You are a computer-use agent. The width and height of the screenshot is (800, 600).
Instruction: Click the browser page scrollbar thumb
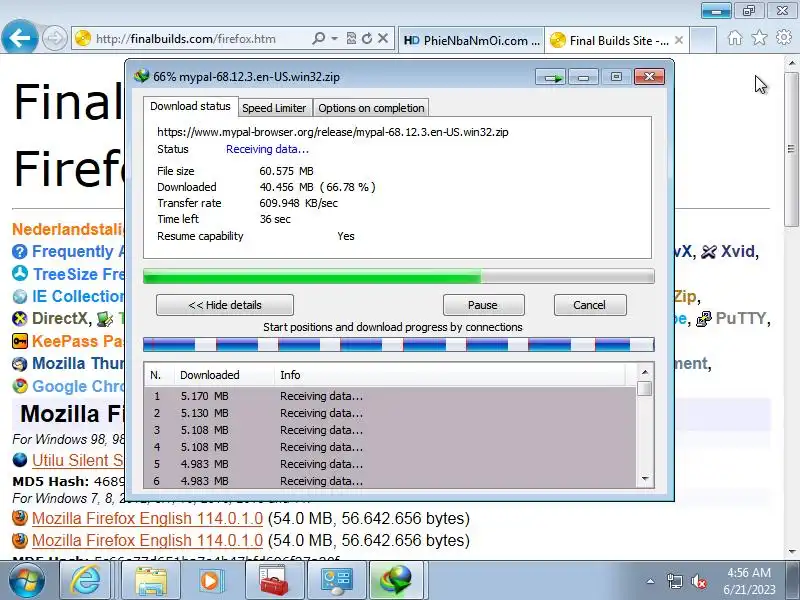click(791, 149)
